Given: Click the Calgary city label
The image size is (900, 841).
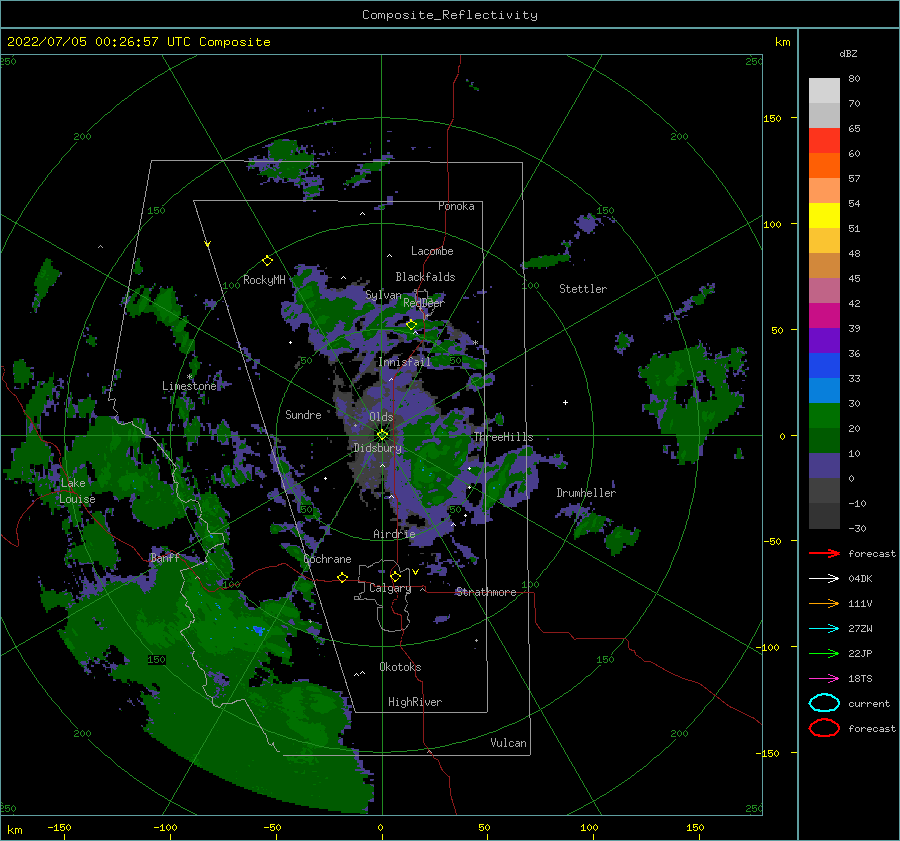Looking at the screenshot, I should [x=390, y=588].
